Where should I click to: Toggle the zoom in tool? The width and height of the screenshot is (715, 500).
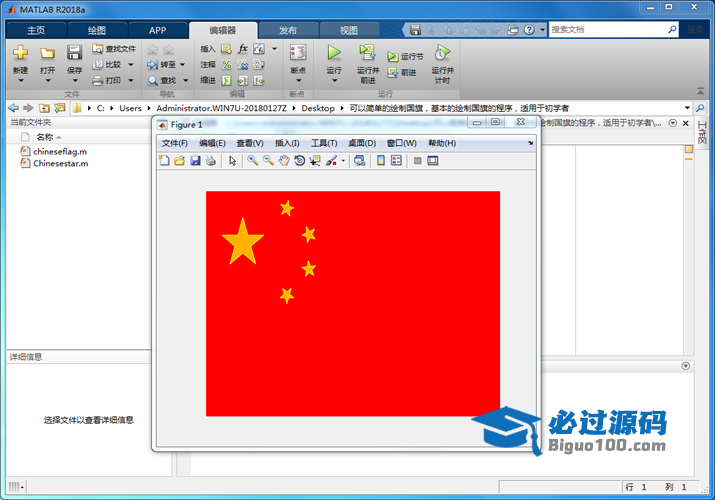253,160
